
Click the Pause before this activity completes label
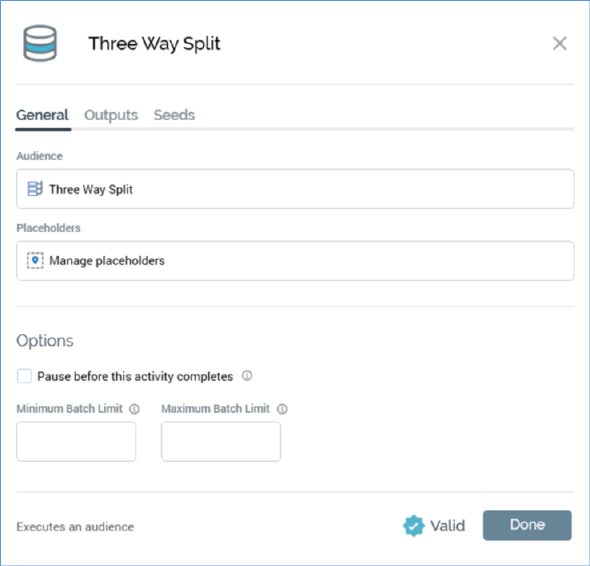(x=135, y=376)
